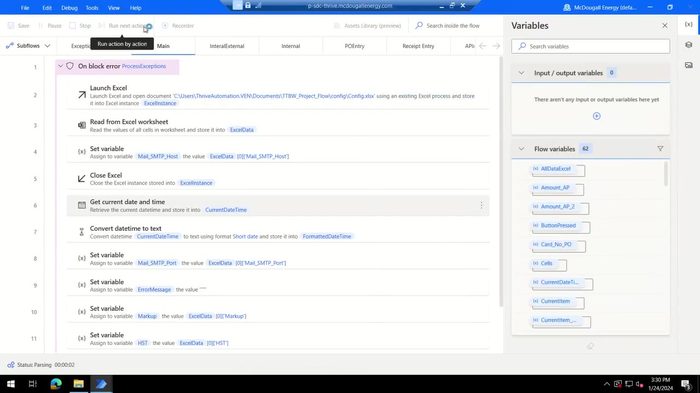Click FormattedDateTime variable chip
The height and width of the screenshot is (393, 700).
click(x=327, y=236)
